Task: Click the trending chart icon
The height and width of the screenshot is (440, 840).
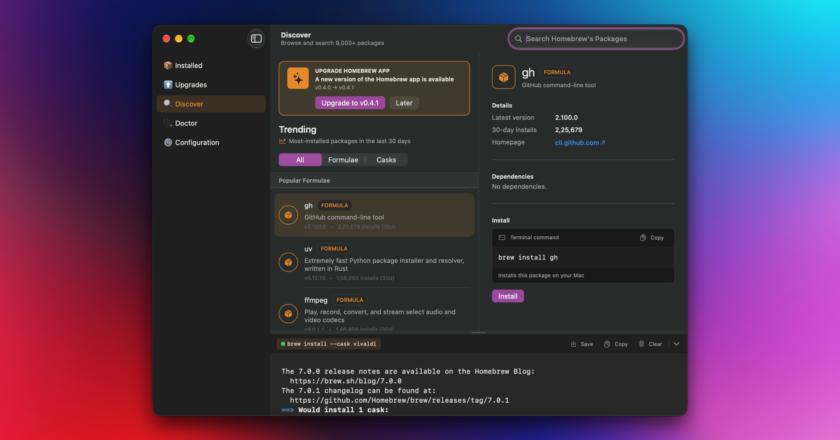Action: point(282,141)
